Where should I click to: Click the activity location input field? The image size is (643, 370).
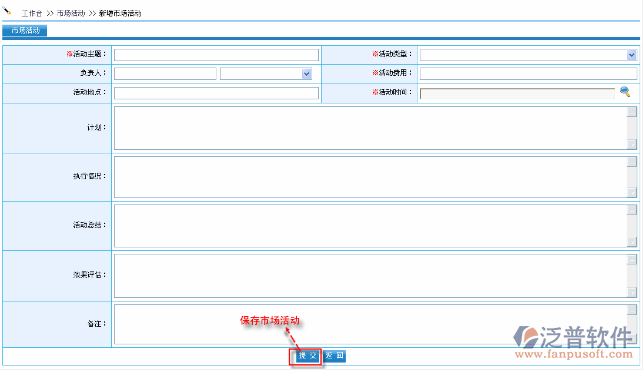pos(216,93)
